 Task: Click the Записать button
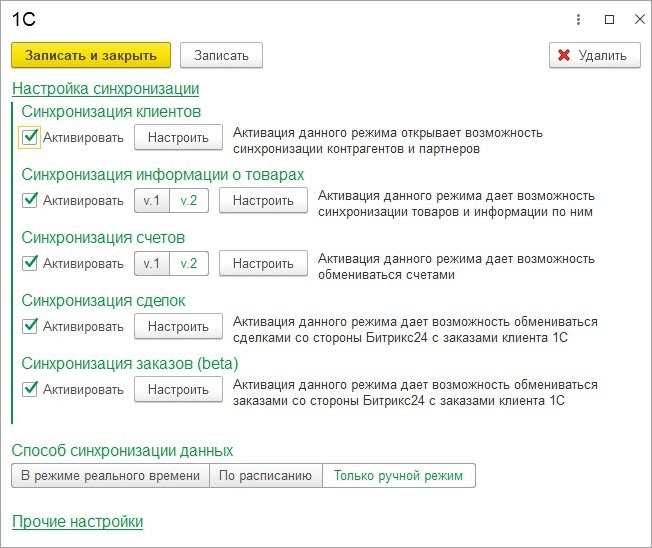pyautogui.click(x=221, y=55)
